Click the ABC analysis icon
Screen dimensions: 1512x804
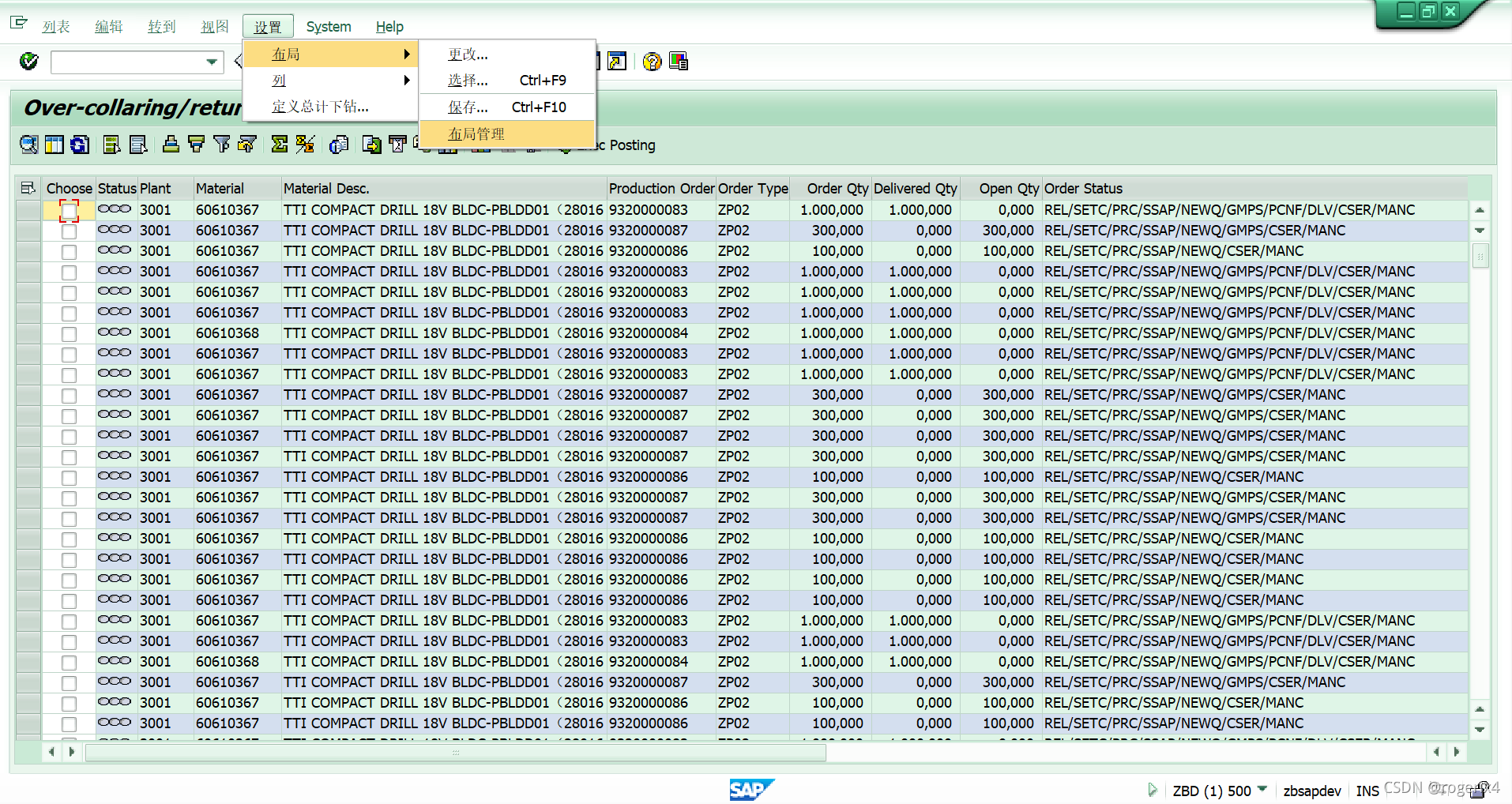(x=397, y=144)
